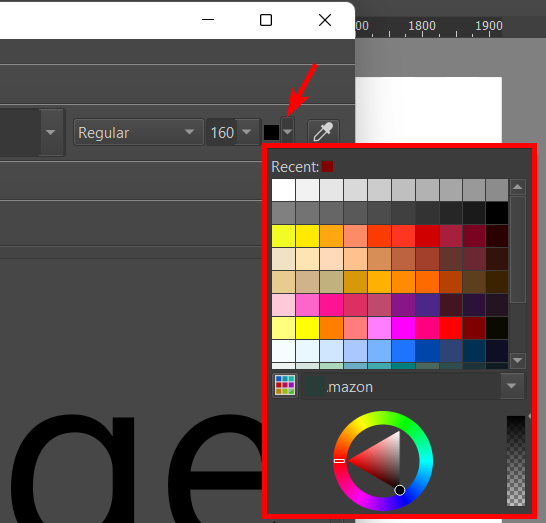Click the font size field showing 160

(222, 132)
